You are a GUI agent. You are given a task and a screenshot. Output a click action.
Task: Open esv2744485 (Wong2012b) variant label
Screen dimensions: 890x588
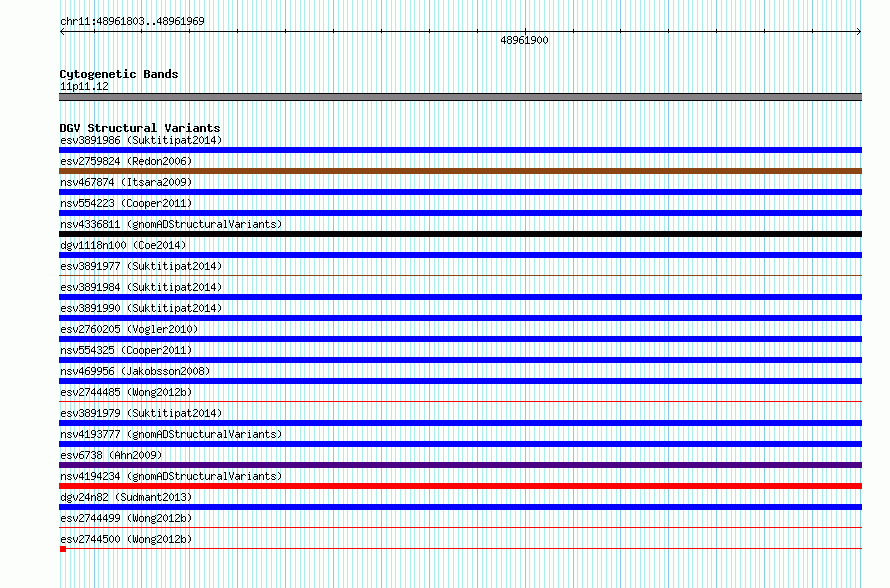126,392
